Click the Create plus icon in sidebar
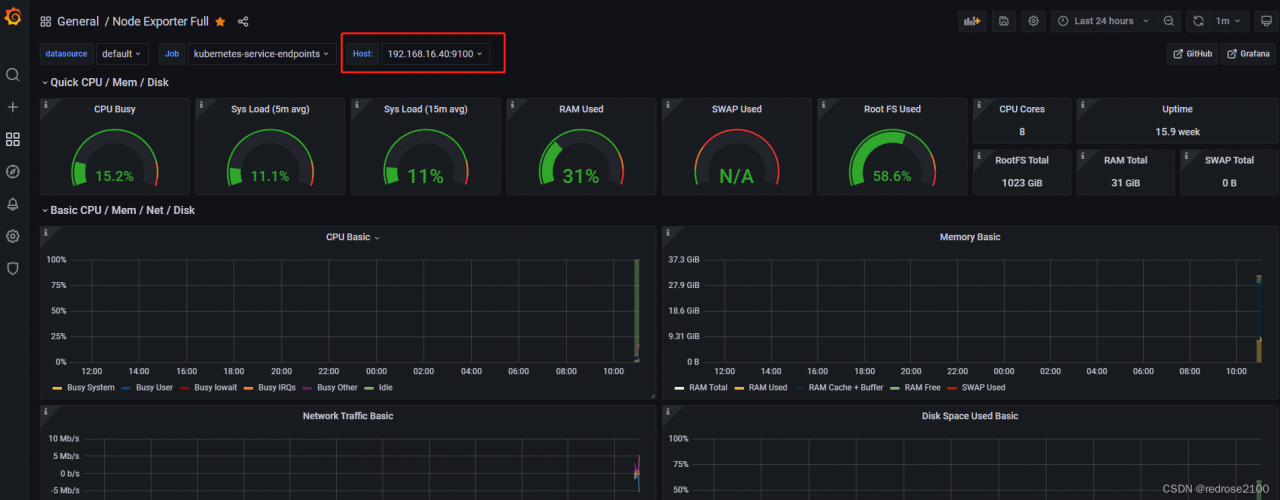 (x=13, y=107)
